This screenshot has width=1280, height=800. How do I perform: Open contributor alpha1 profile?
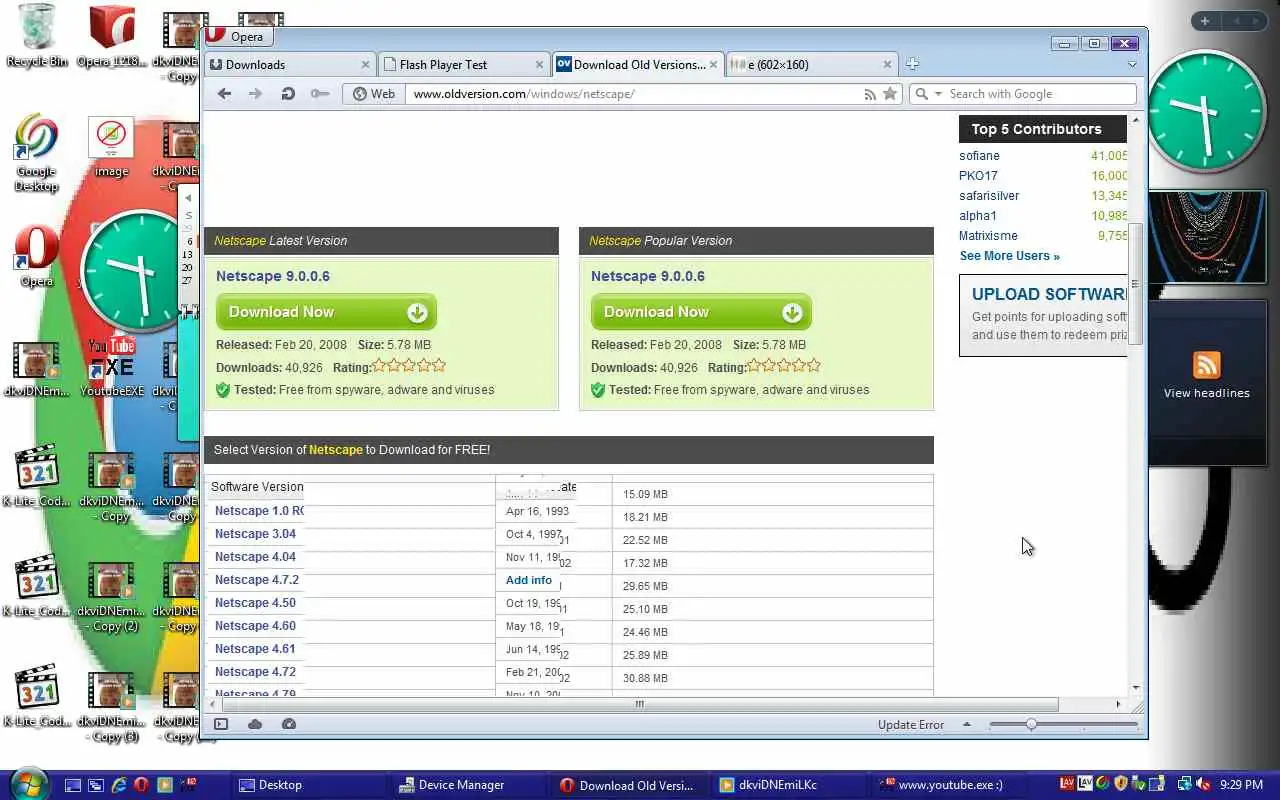pos(978,216)
